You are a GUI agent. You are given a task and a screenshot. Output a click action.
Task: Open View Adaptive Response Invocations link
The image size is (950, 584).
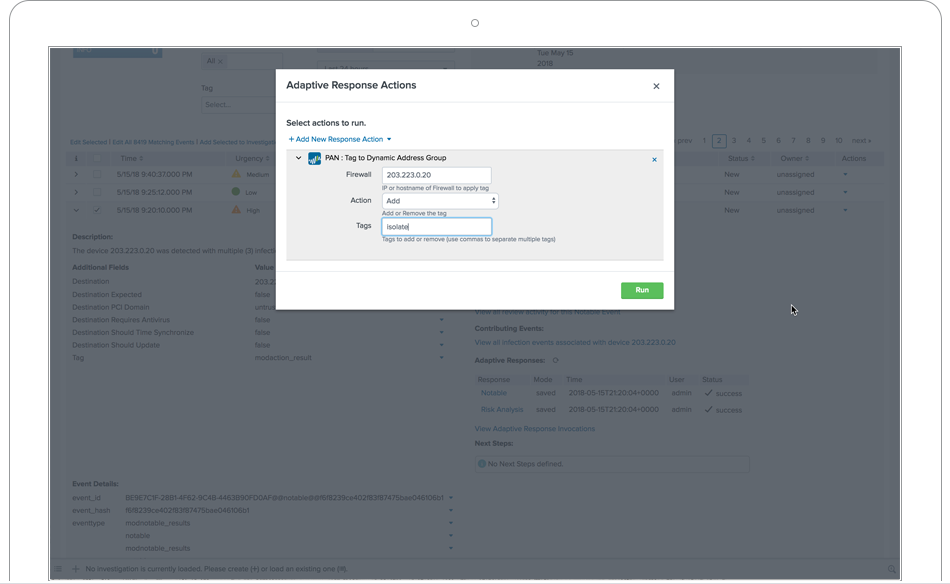(x=534, y=429)
